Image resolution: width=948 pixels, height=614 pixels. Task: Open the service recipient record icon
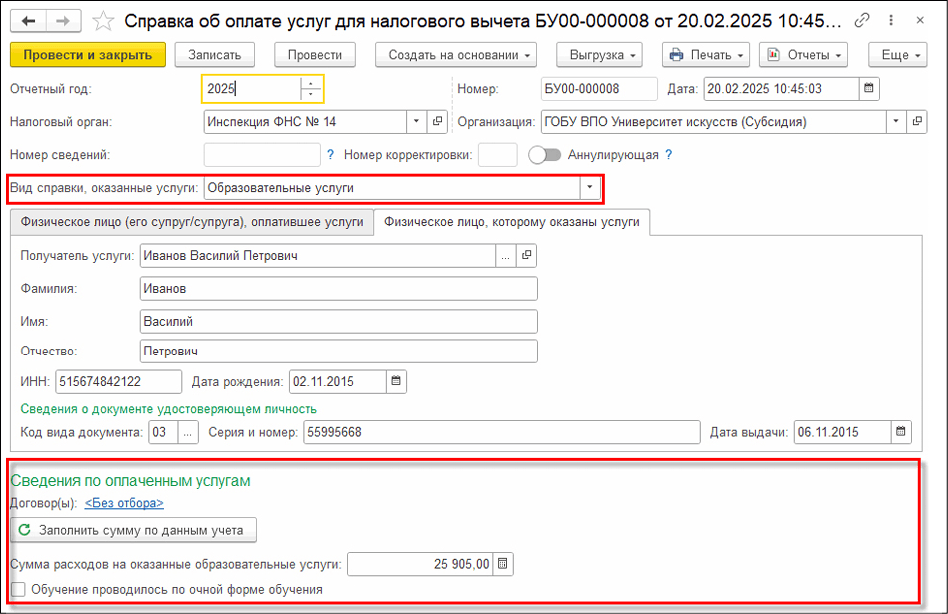(x=526, y=256)
